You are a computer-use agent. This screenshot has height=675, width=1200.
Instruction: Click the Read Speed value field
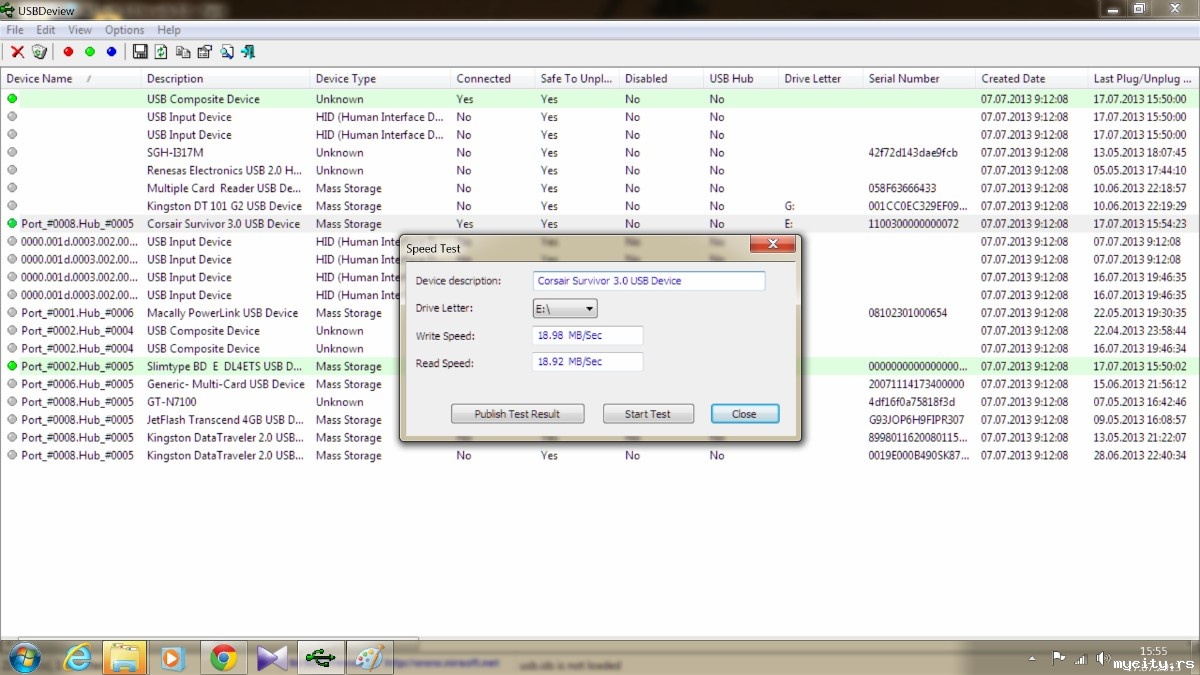(x=588, y=362)
